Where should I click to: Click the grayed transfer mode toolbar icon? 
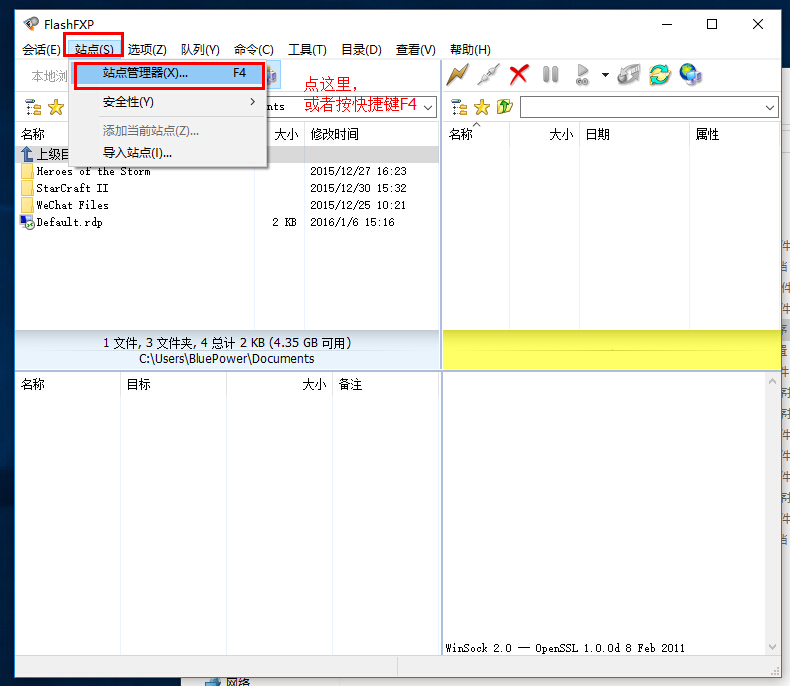[x=629, y=75]
